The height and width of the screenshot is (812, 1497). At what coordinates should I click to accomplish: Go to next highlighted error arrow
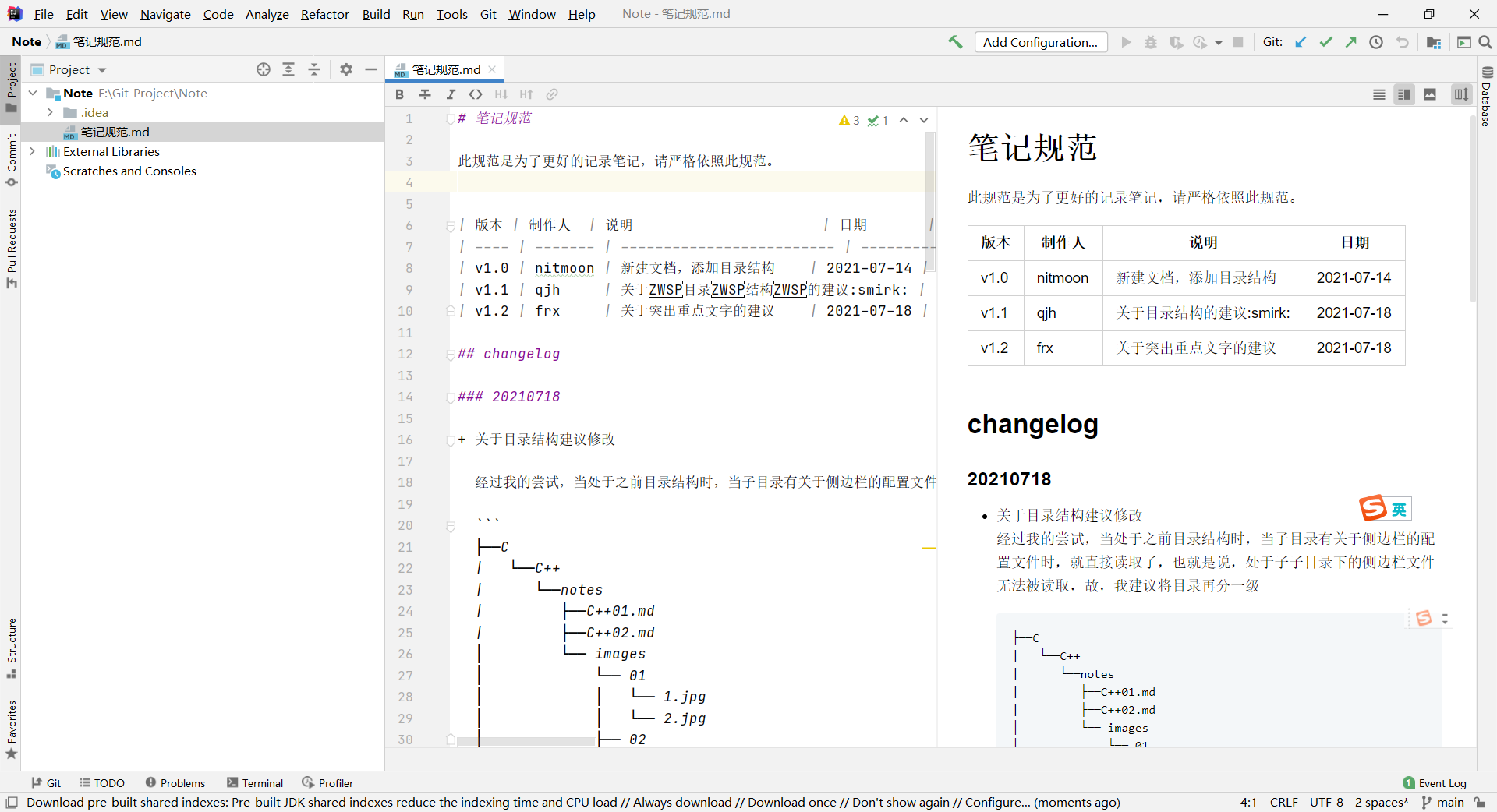(x=924, y=120)
